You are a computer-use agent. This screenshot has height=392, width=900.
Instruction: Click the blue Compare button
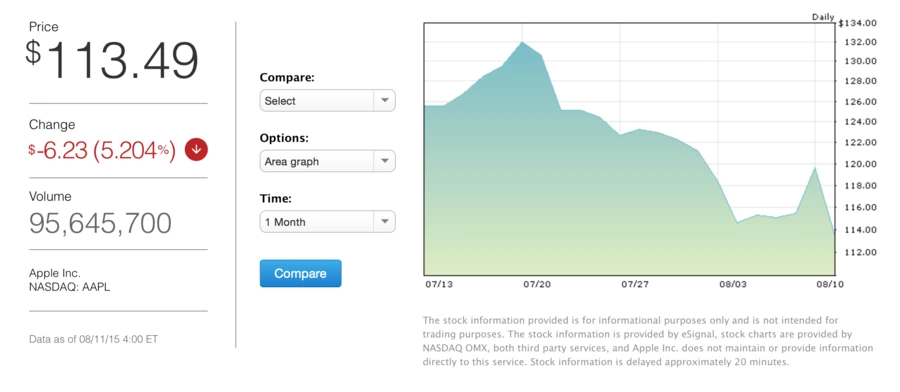click(x=300, y=273)
